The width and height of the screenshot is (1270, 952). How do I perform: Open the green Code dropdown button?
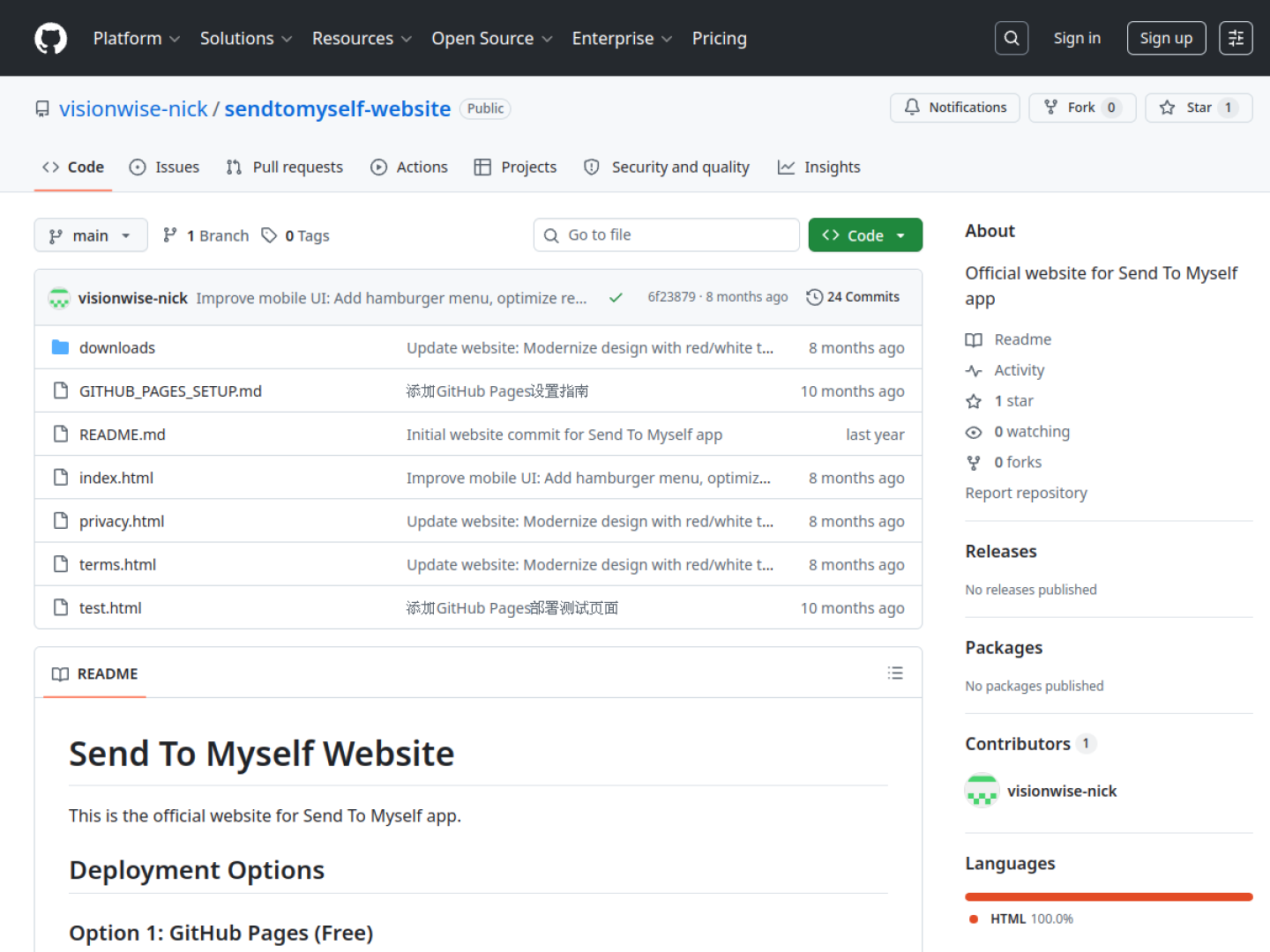coord(865,235)
